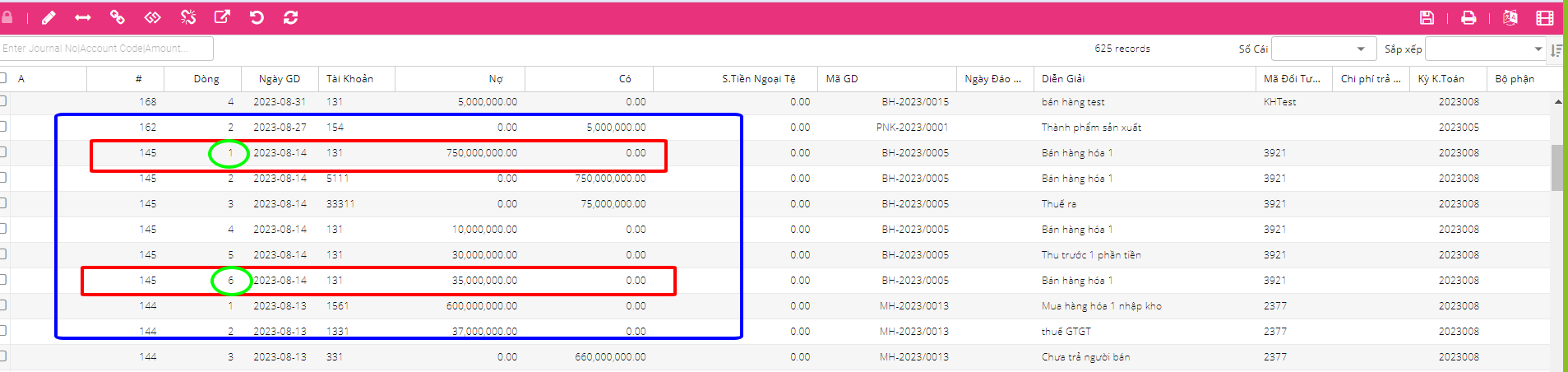Click the open-in-new-window icon
1568x372 pixels.
pyautogui.click(x=222, y=17)
